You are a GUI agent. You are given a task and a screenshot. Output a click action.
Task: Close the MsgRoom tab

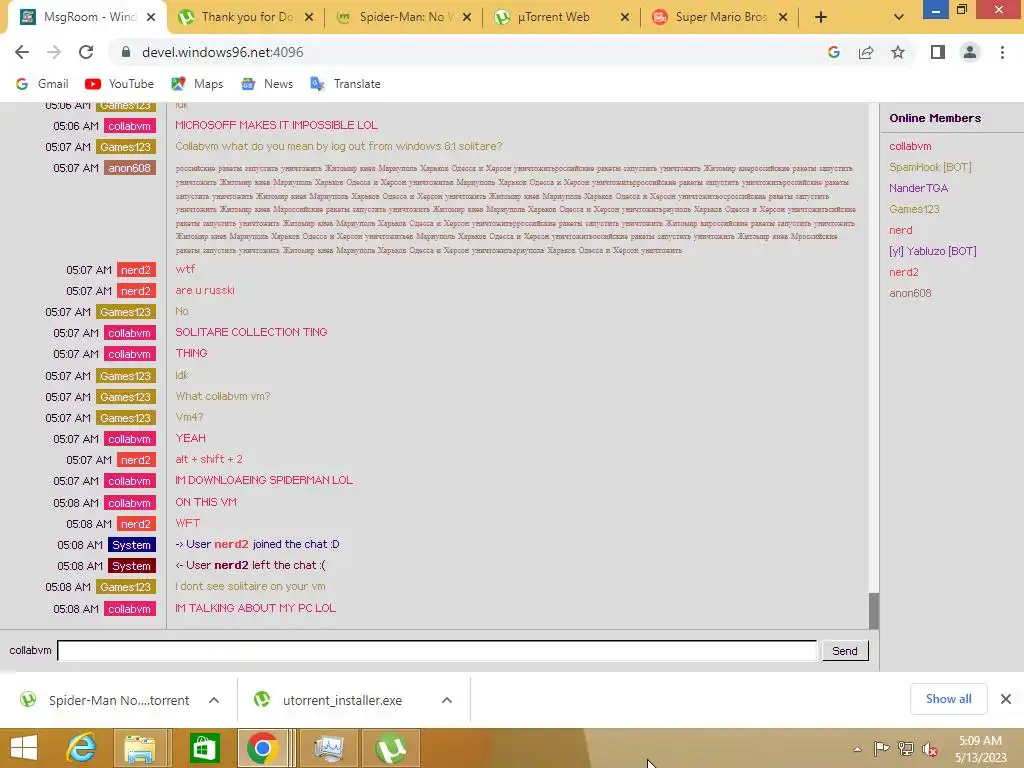(151, 18)
